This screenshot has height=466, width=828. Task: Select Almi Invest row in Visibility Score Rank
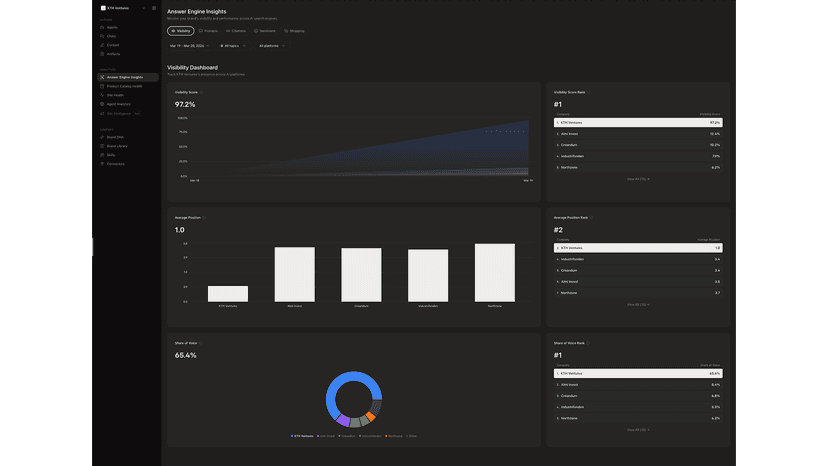point(638,134)
